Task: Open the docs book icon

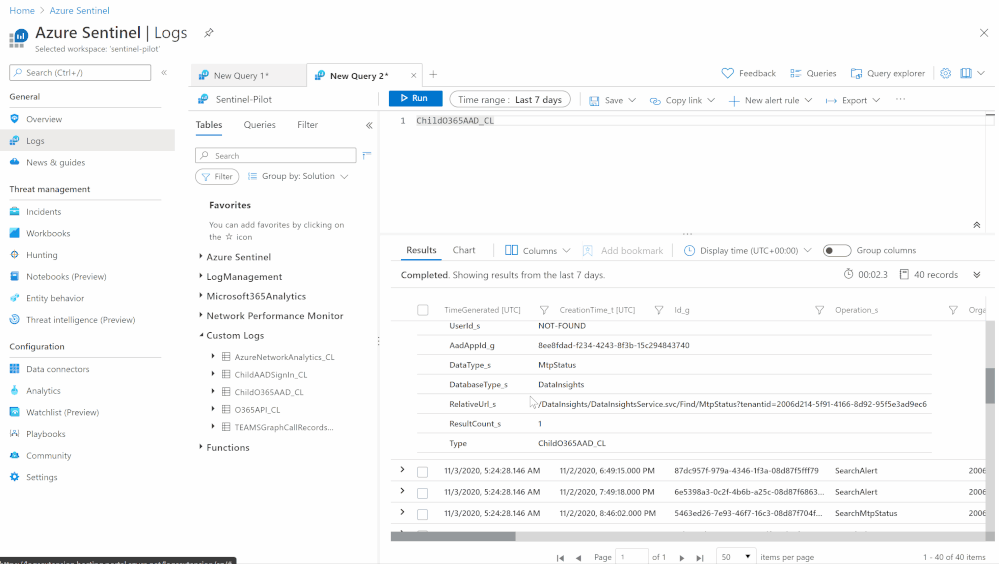Action: pos(966,73)
